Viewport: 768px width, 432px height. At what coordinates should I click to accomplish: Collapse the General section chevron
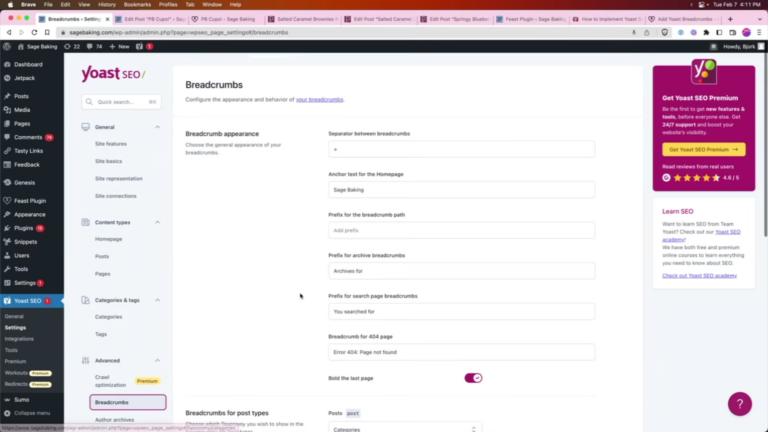click(158, 127)
